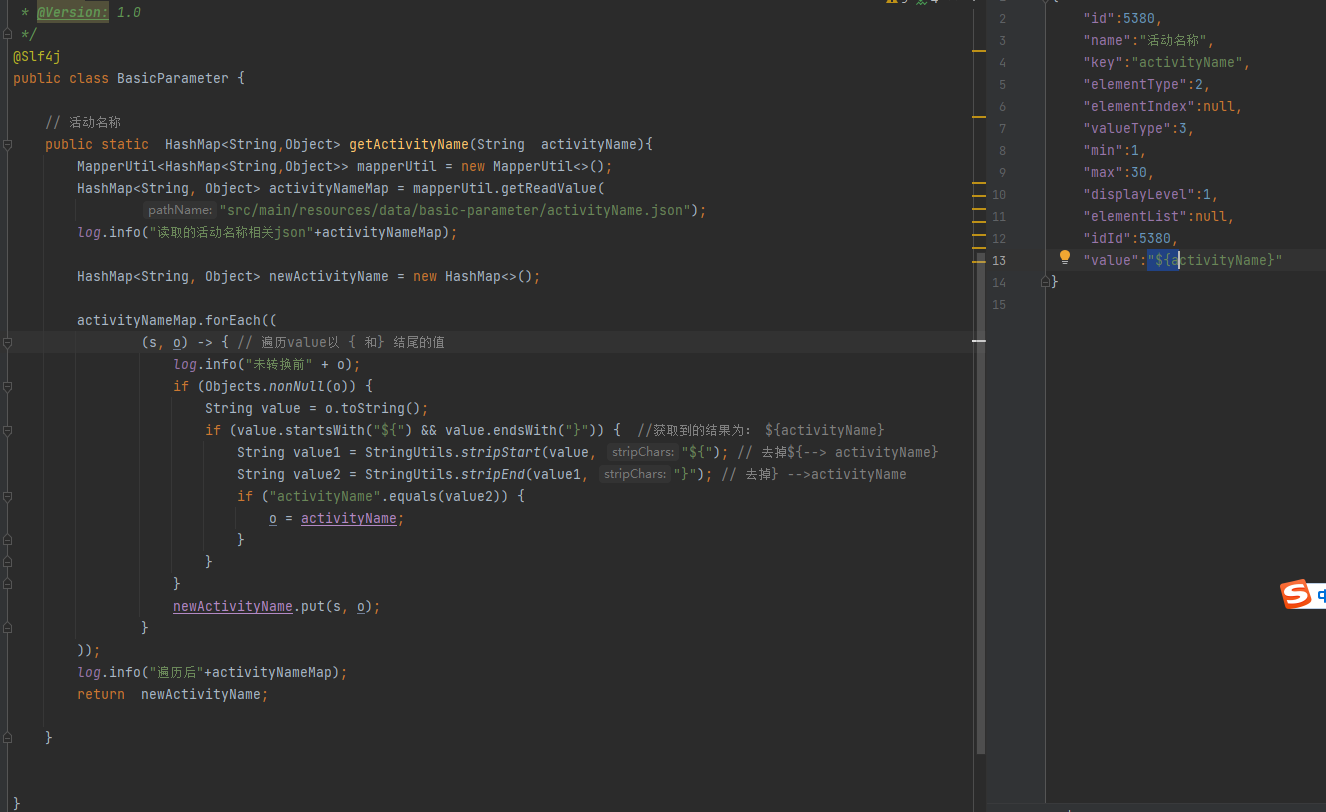The width and height of the screenshot is (1326, 812).
Task: Click the BasicParameter class name
Action: 173,78
